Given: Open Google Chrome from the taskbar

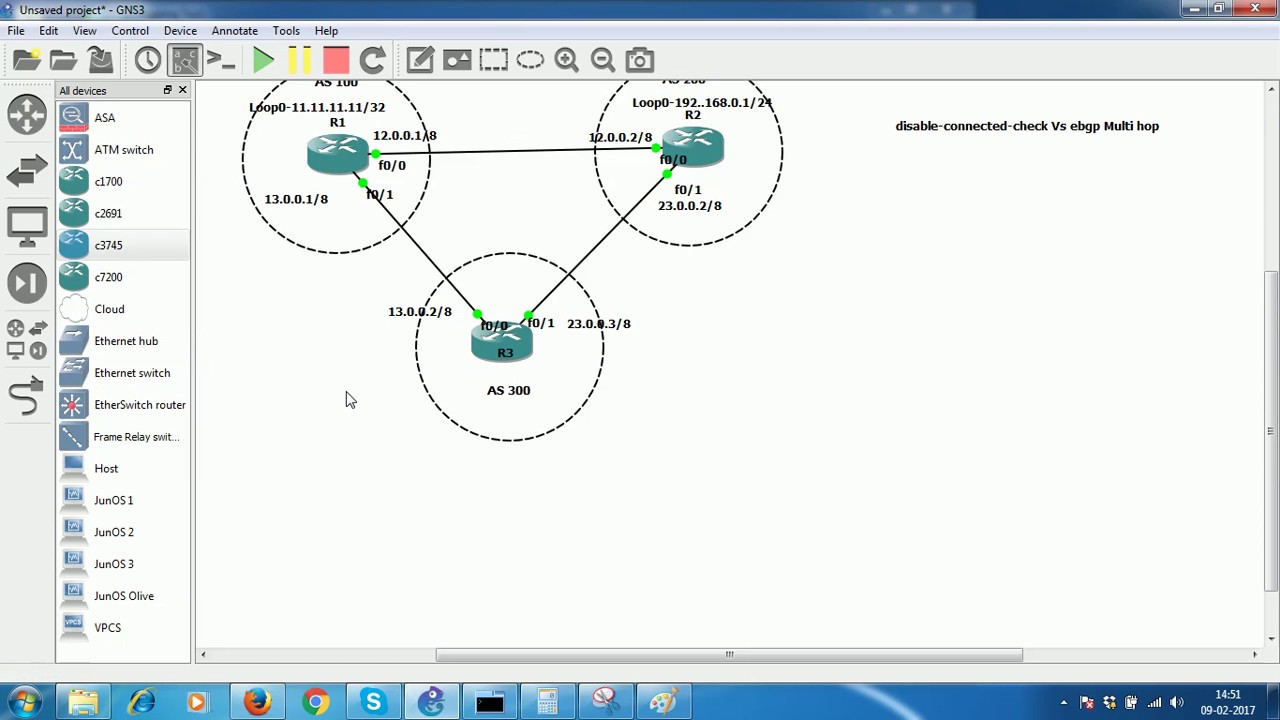Looking at the screenshot, I should point(315,703).
